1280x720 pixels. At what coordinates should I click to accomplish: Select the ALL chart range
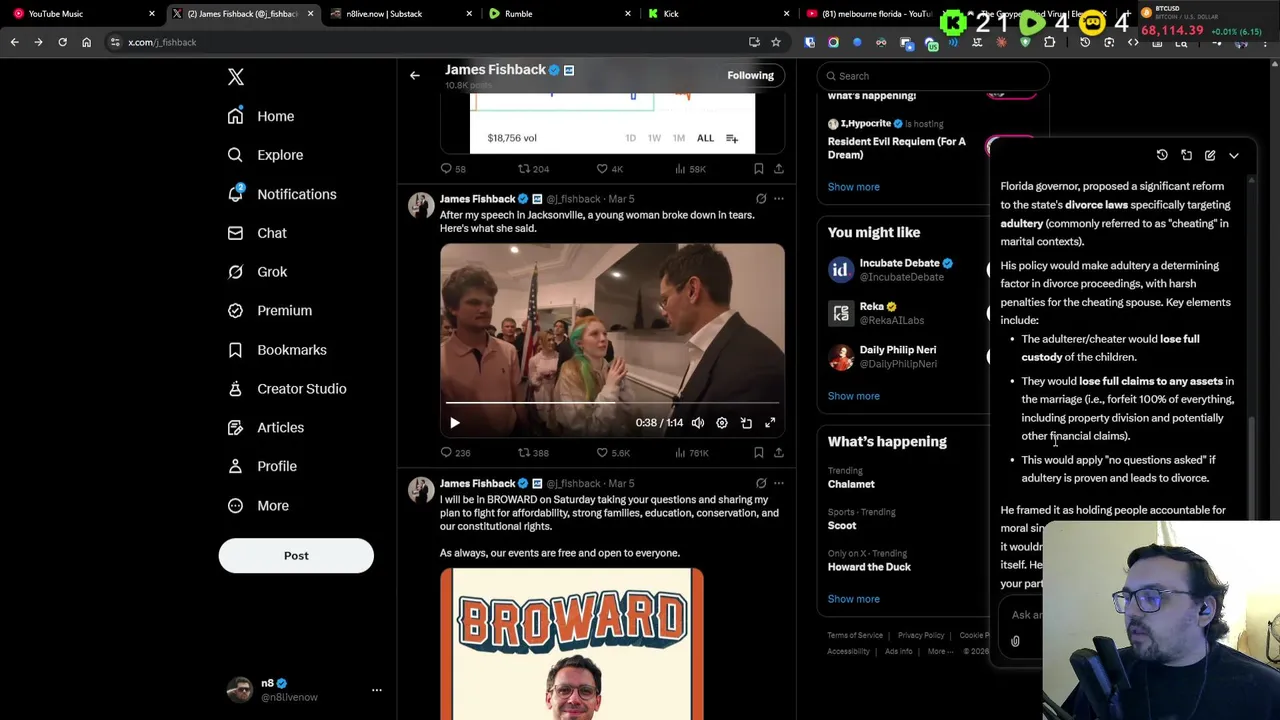(x=705, y=138)
